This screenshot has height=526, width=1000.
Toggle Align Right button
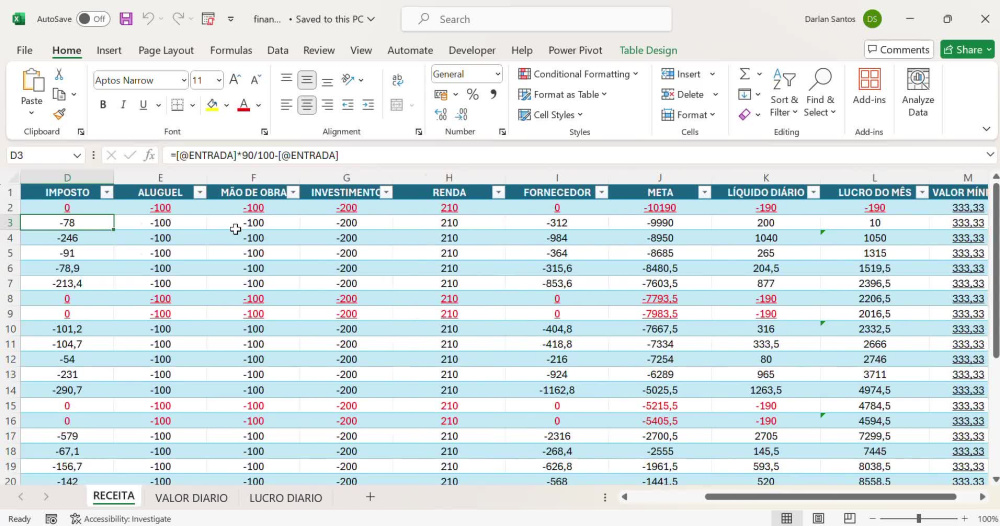coord(327,105)
